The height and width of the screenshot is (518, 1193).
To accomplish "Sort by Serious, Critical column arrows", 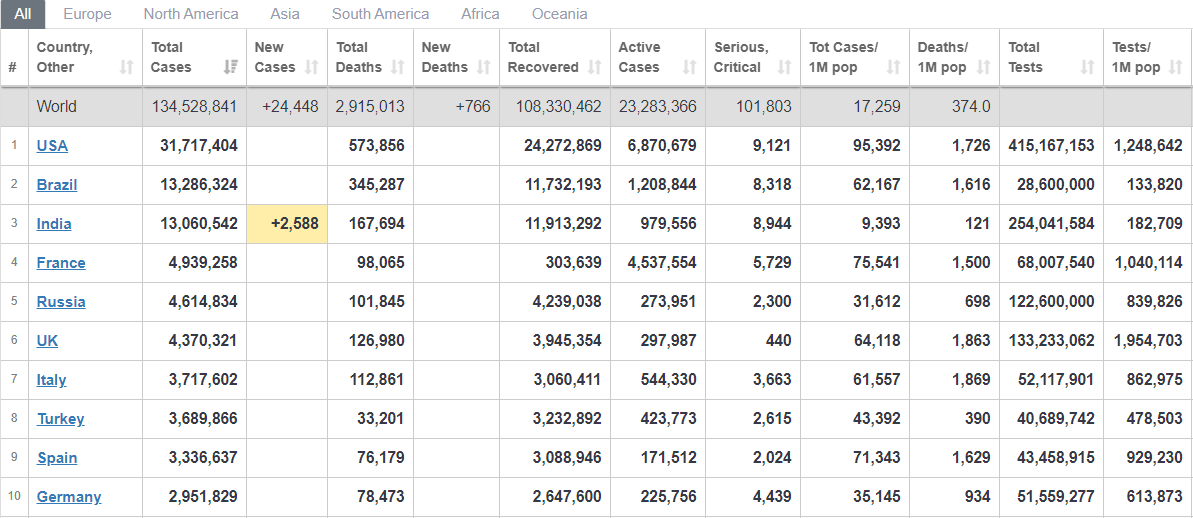I will (784, 67).
